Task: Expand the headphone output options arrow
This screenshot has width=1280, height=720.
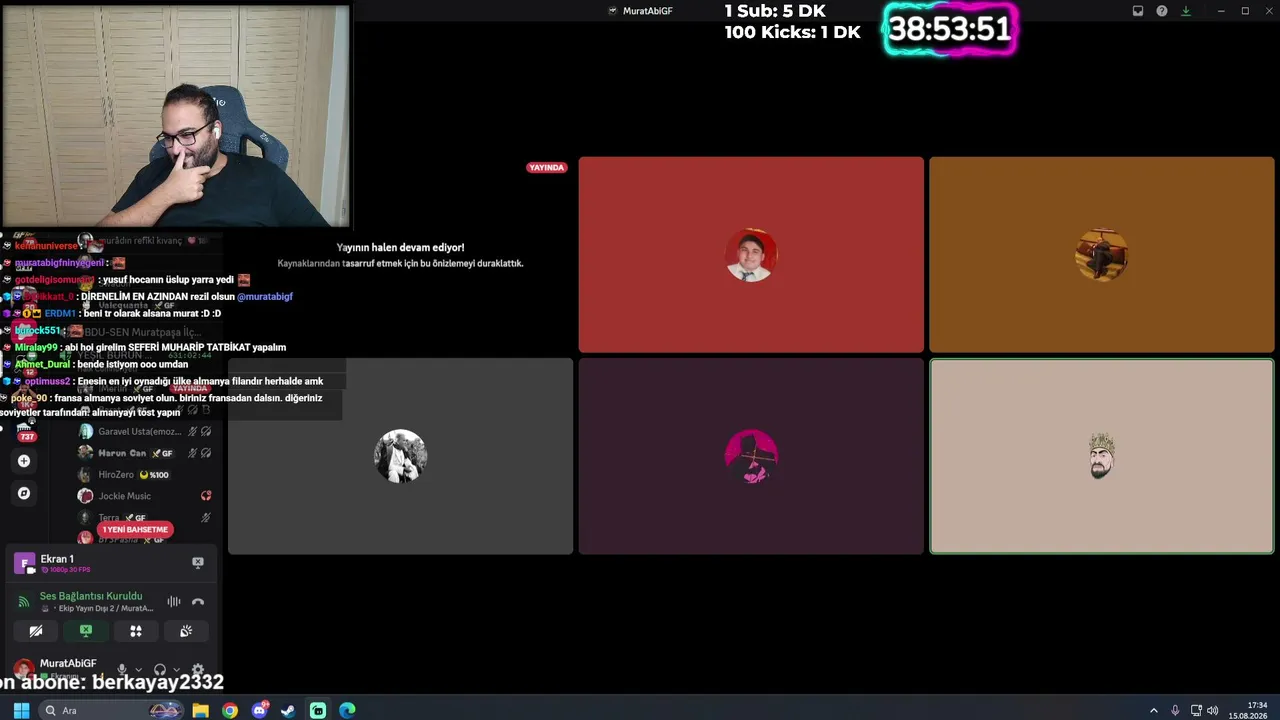Action: (x=176, y=670)
